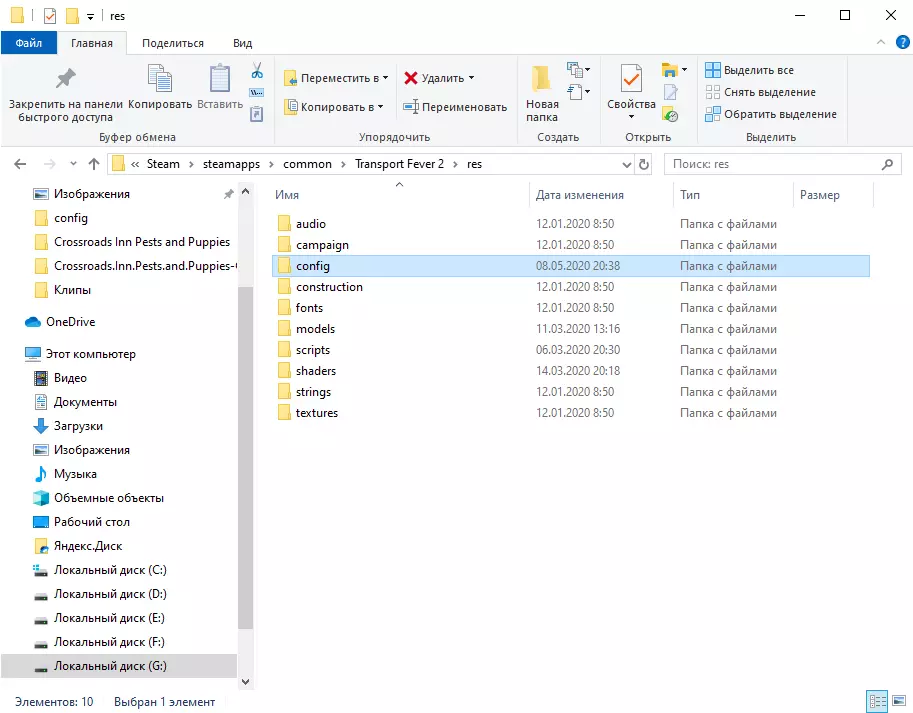The height and width of the screenshot is (713, 913).
Task: Collapse the ribbon with chevron
Action: [880, 42]
